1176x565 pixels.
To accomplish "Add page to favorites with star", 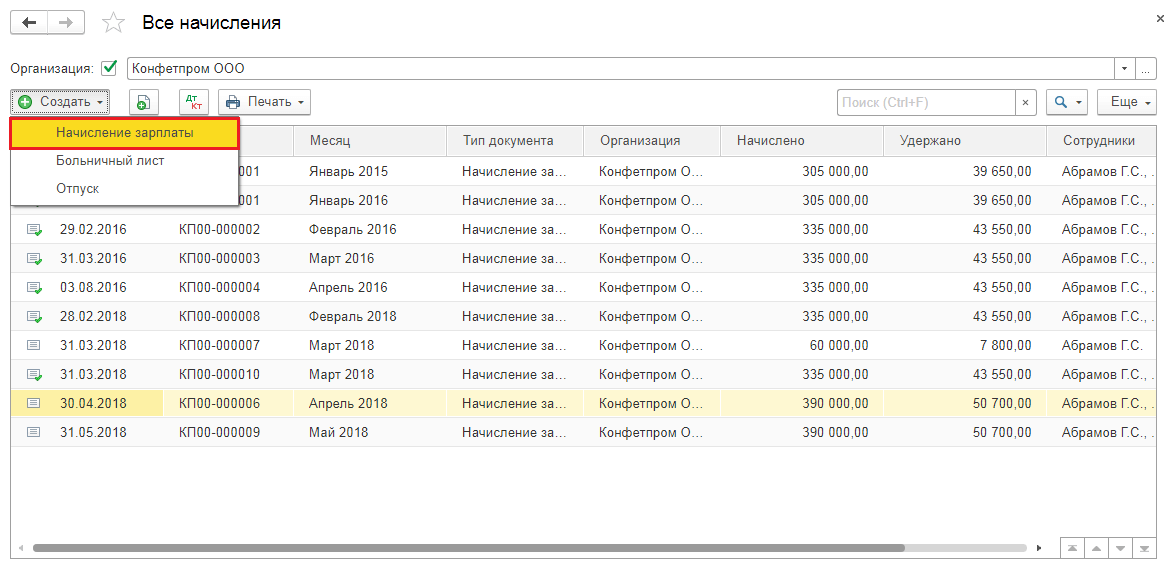I will pos(115,22).
